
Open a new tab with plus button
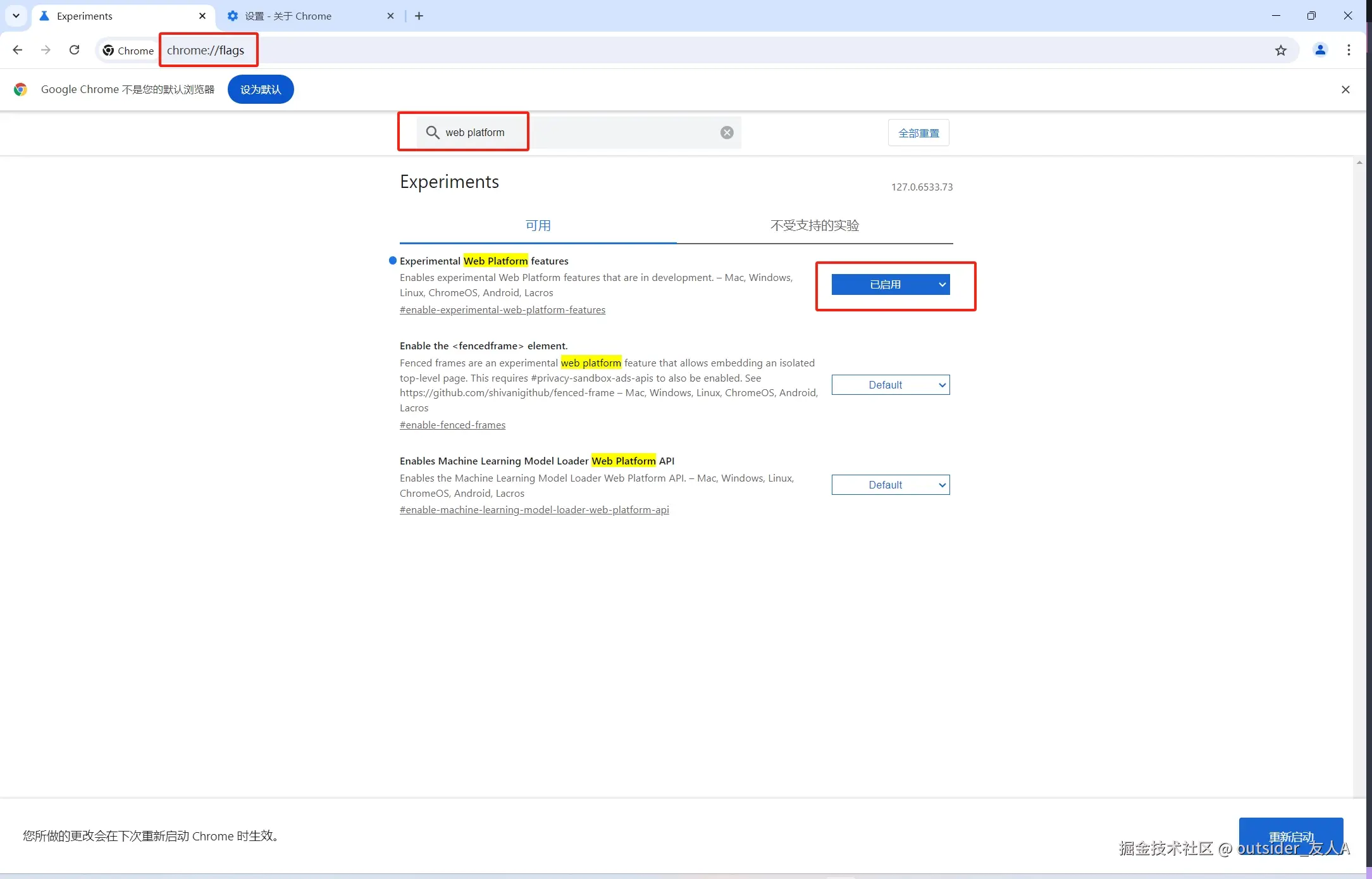pyautogui.click(x=419, y=16)
